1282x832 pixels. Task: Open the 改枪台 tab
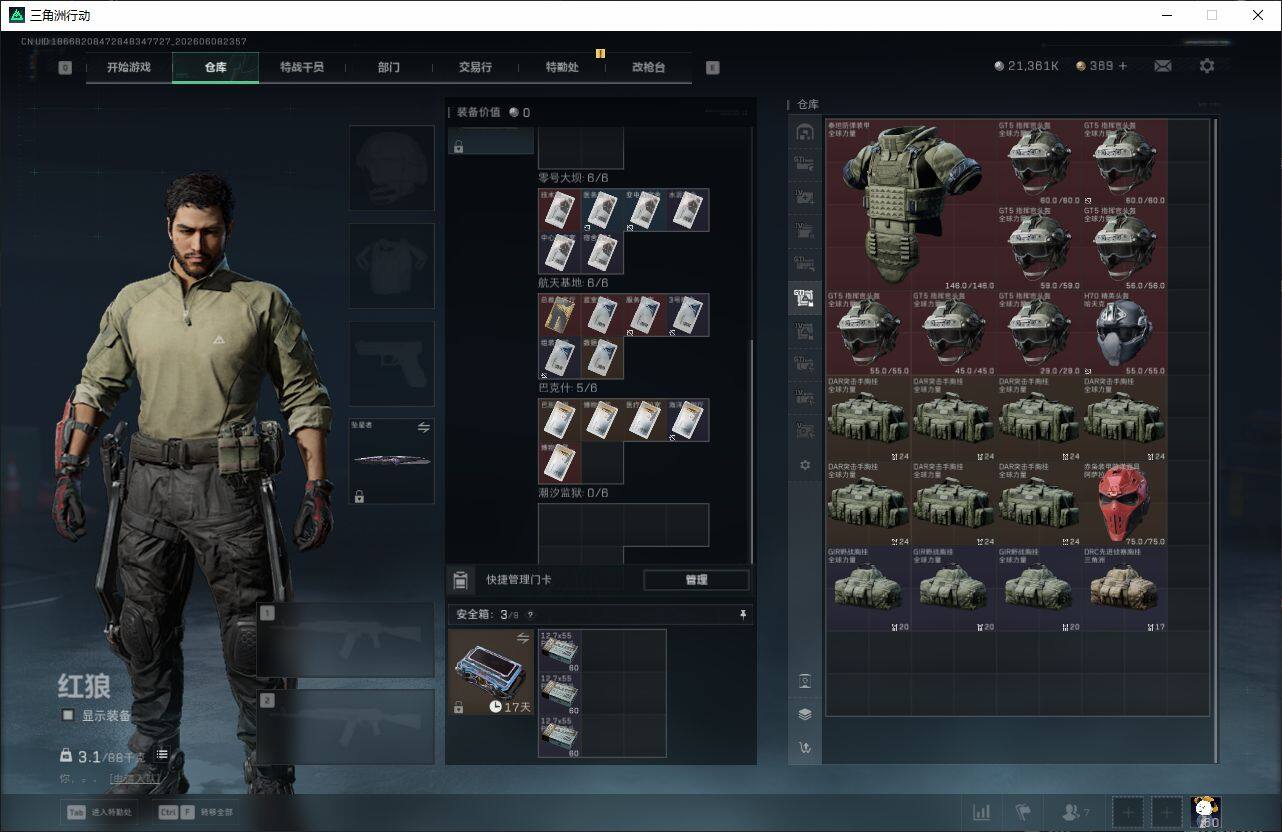pyautogui.click(x=648, y=67)
